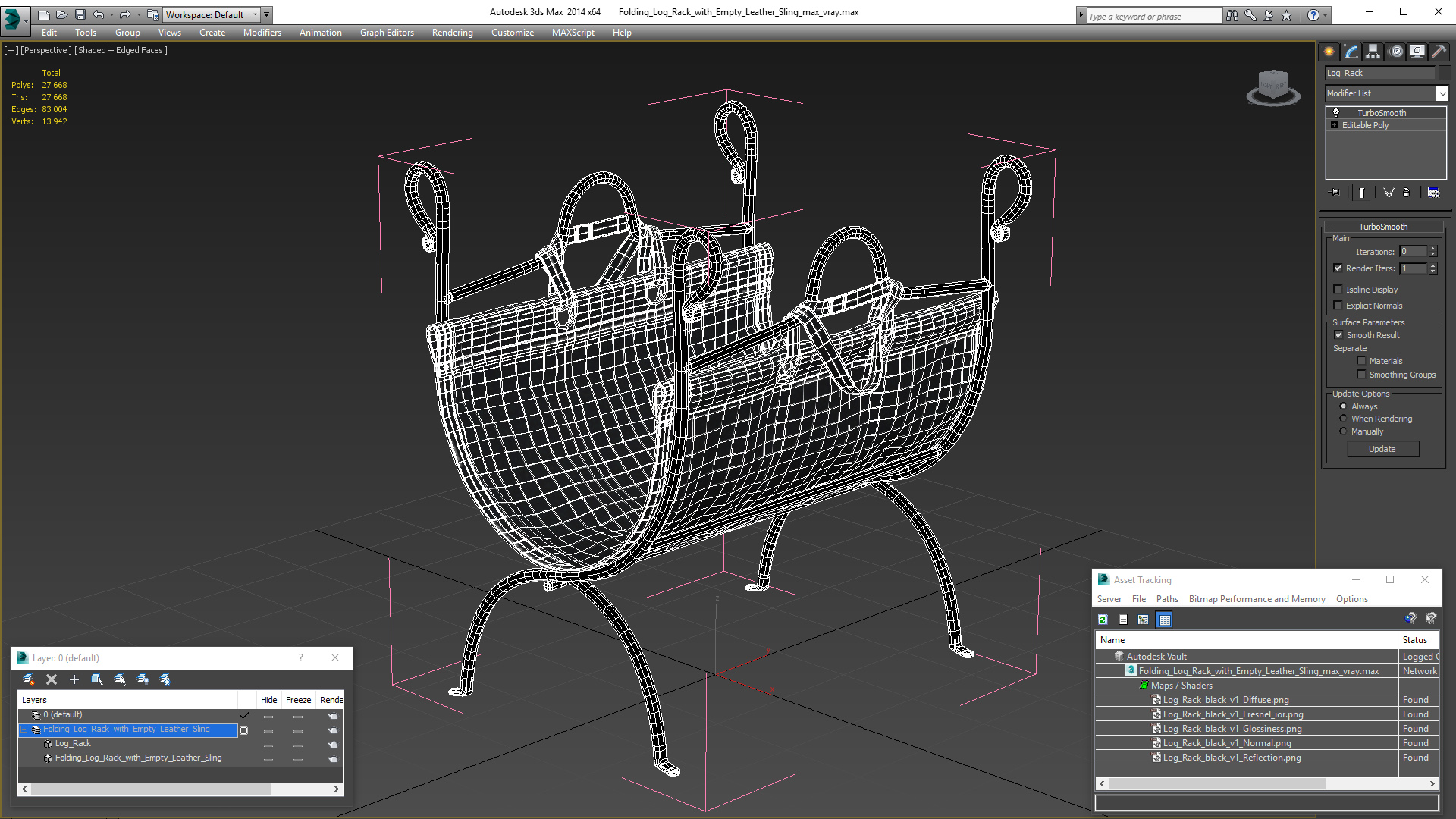Click Create New Layer icon in Layer dialog
This screenshot has height=819, width=1456.
pos(29,679)
